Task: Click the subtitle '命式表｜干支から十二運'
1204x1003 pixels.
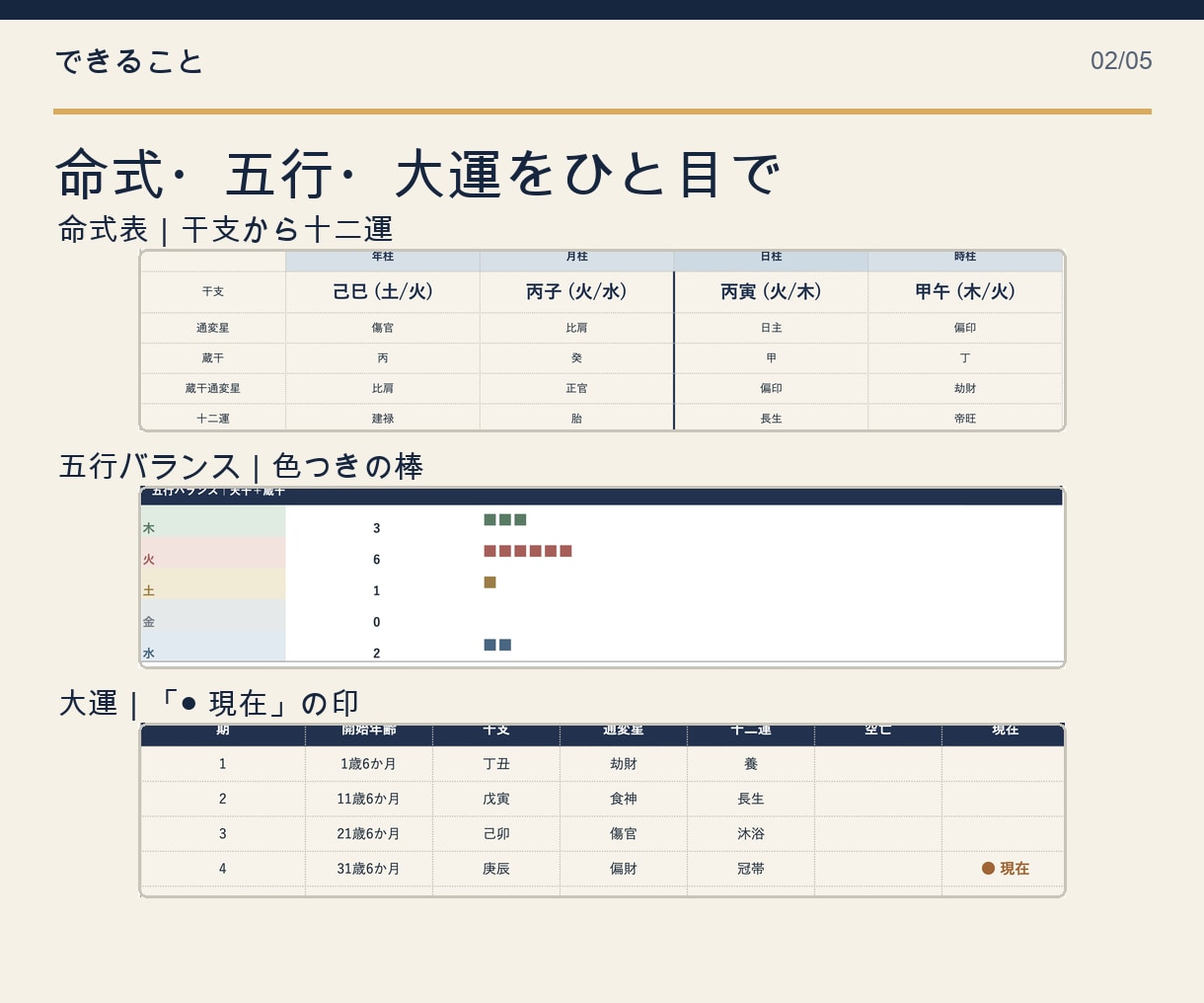Action: (226, 229)
